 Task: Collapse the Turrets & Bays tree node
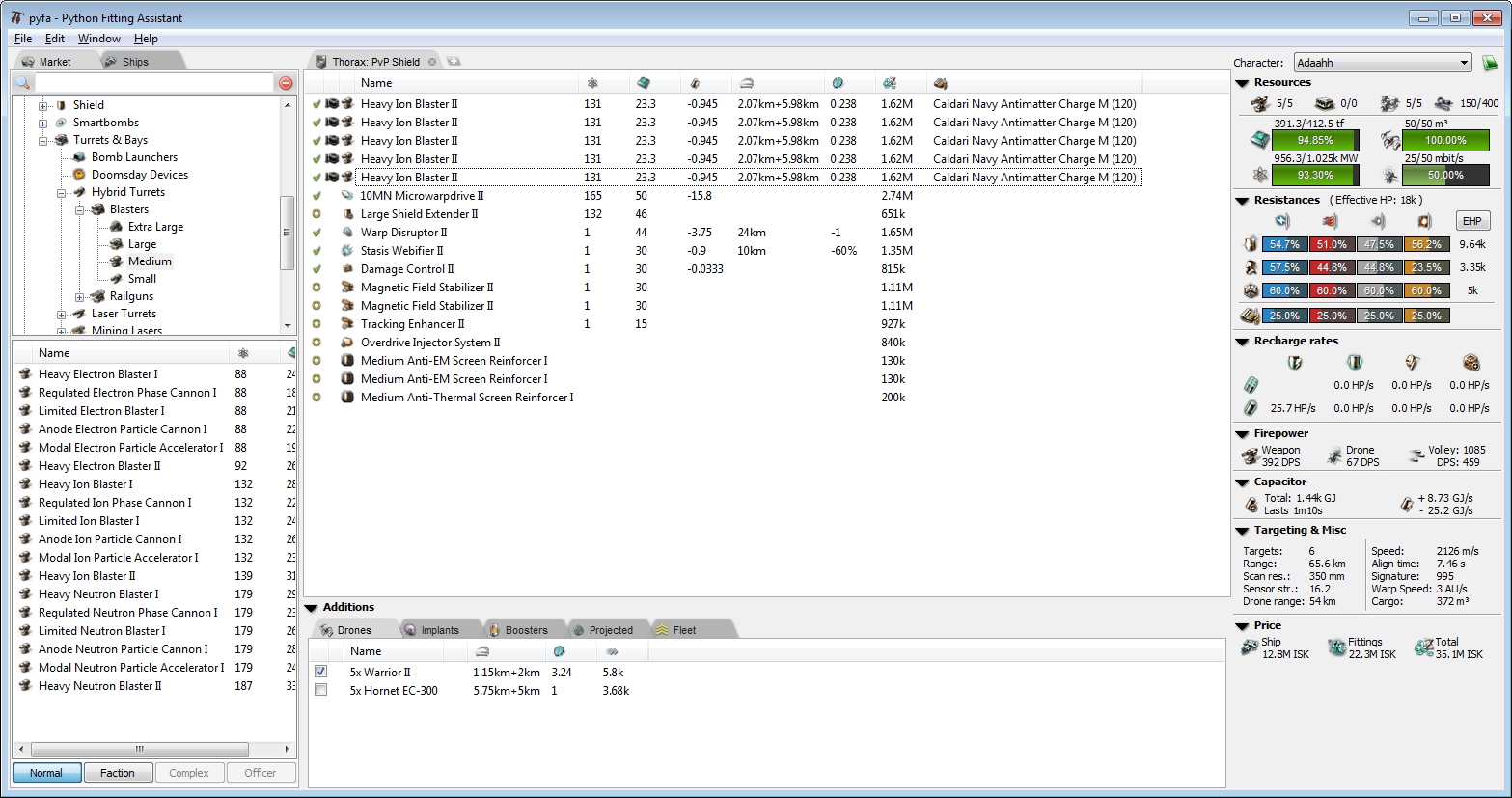click(x=42, y=140)
